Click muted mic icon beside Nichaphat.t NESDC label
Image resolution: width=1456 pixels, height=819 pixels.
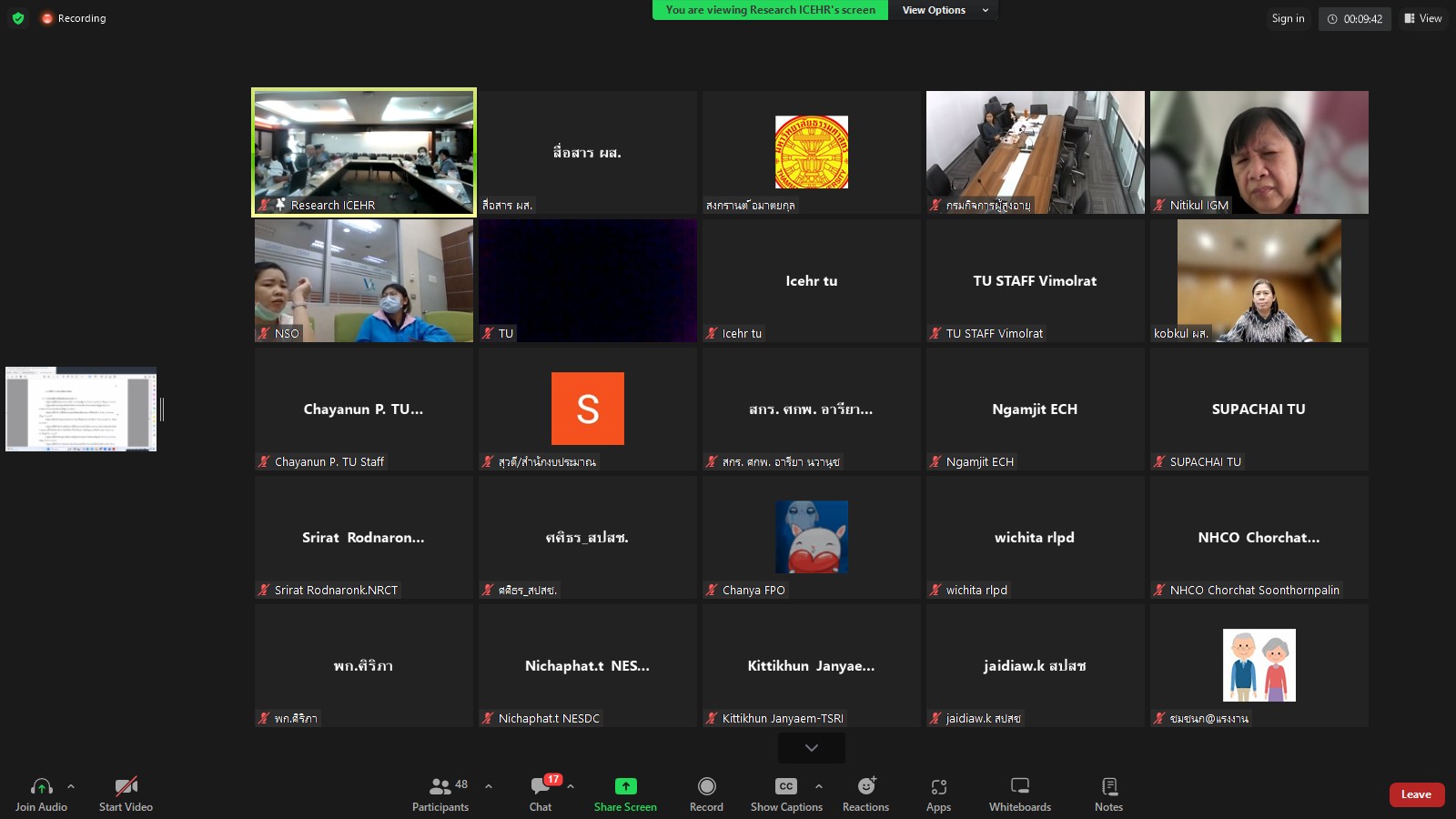(x=488, y=718)
